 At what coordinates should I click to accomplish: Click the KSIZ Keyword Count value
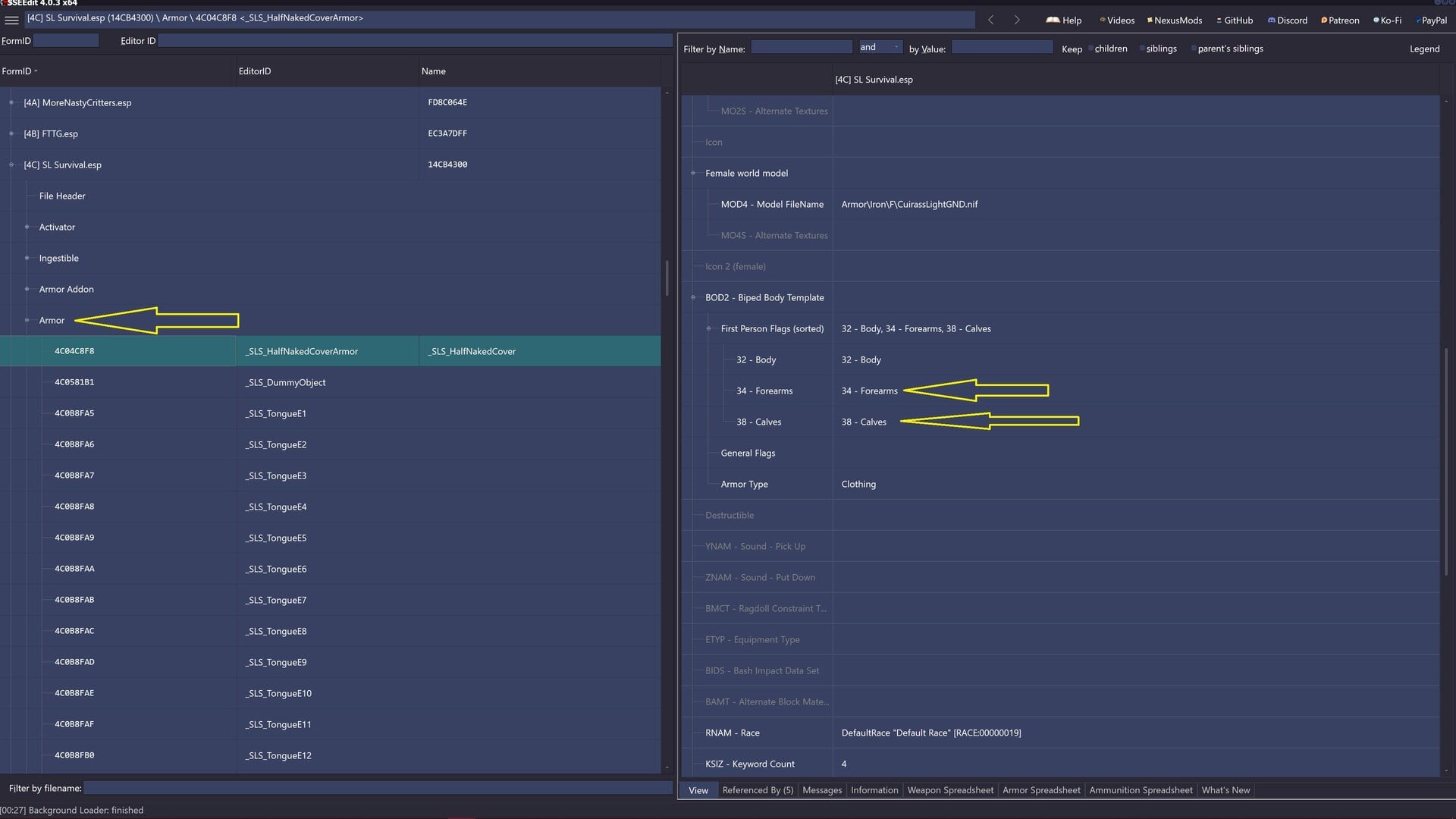844,764
